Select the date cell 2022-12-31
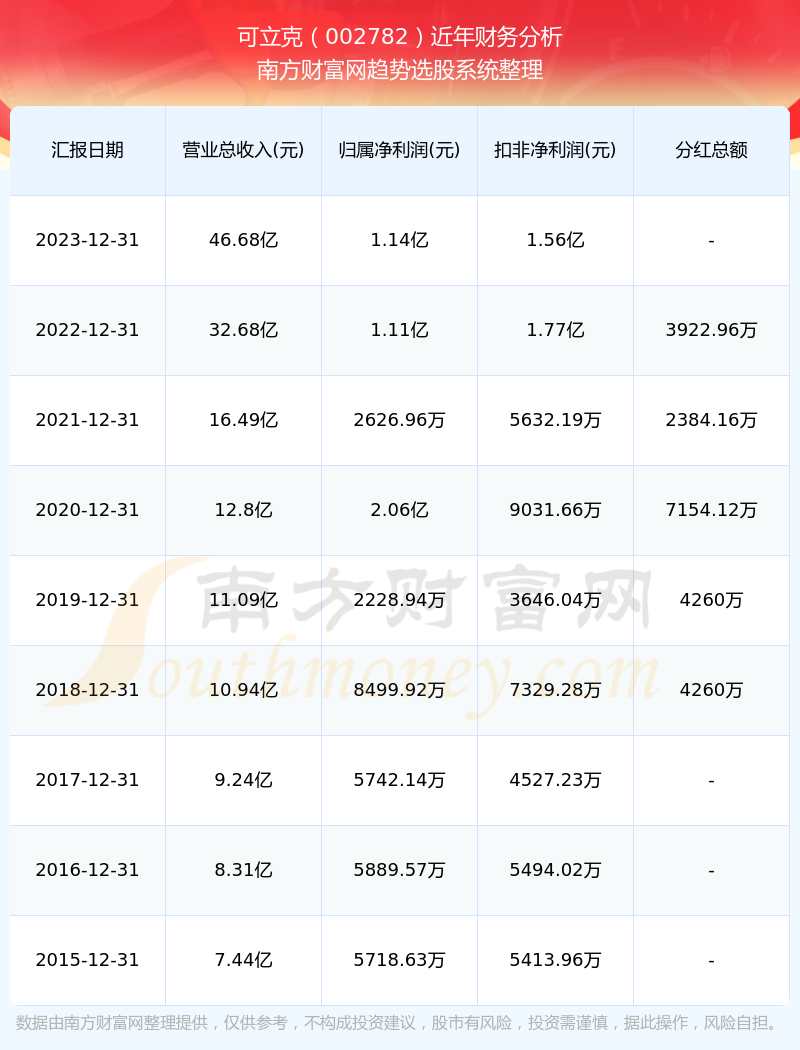 [88, 330]
